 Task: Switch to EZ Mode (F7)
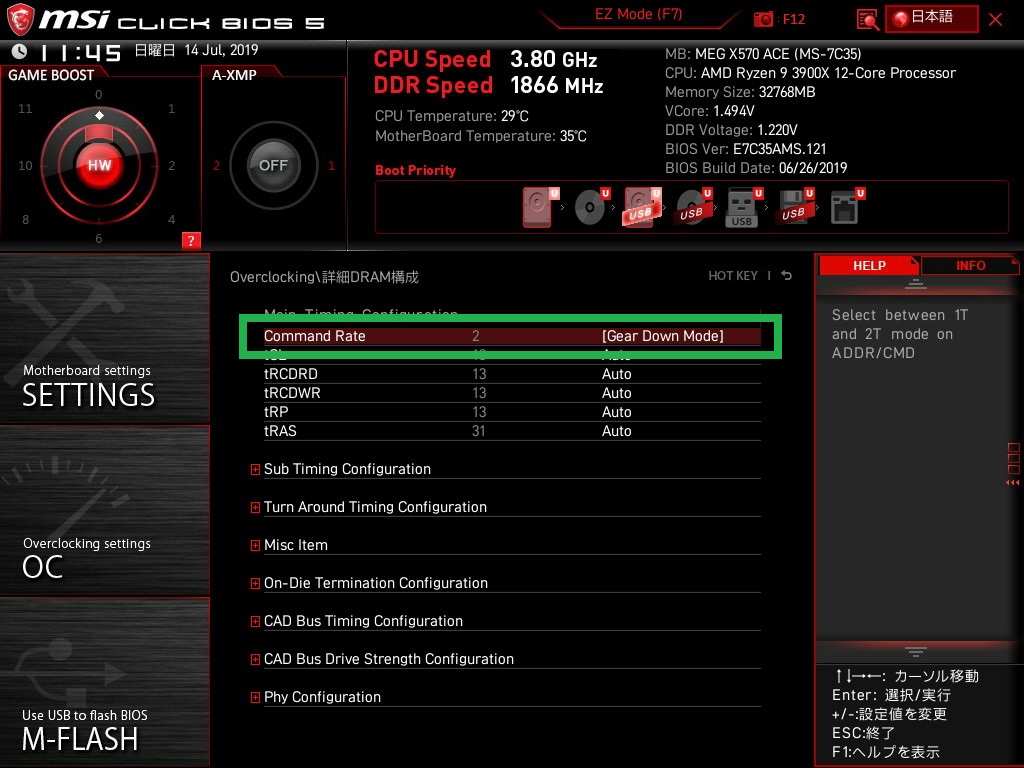(x=638, y=14)
